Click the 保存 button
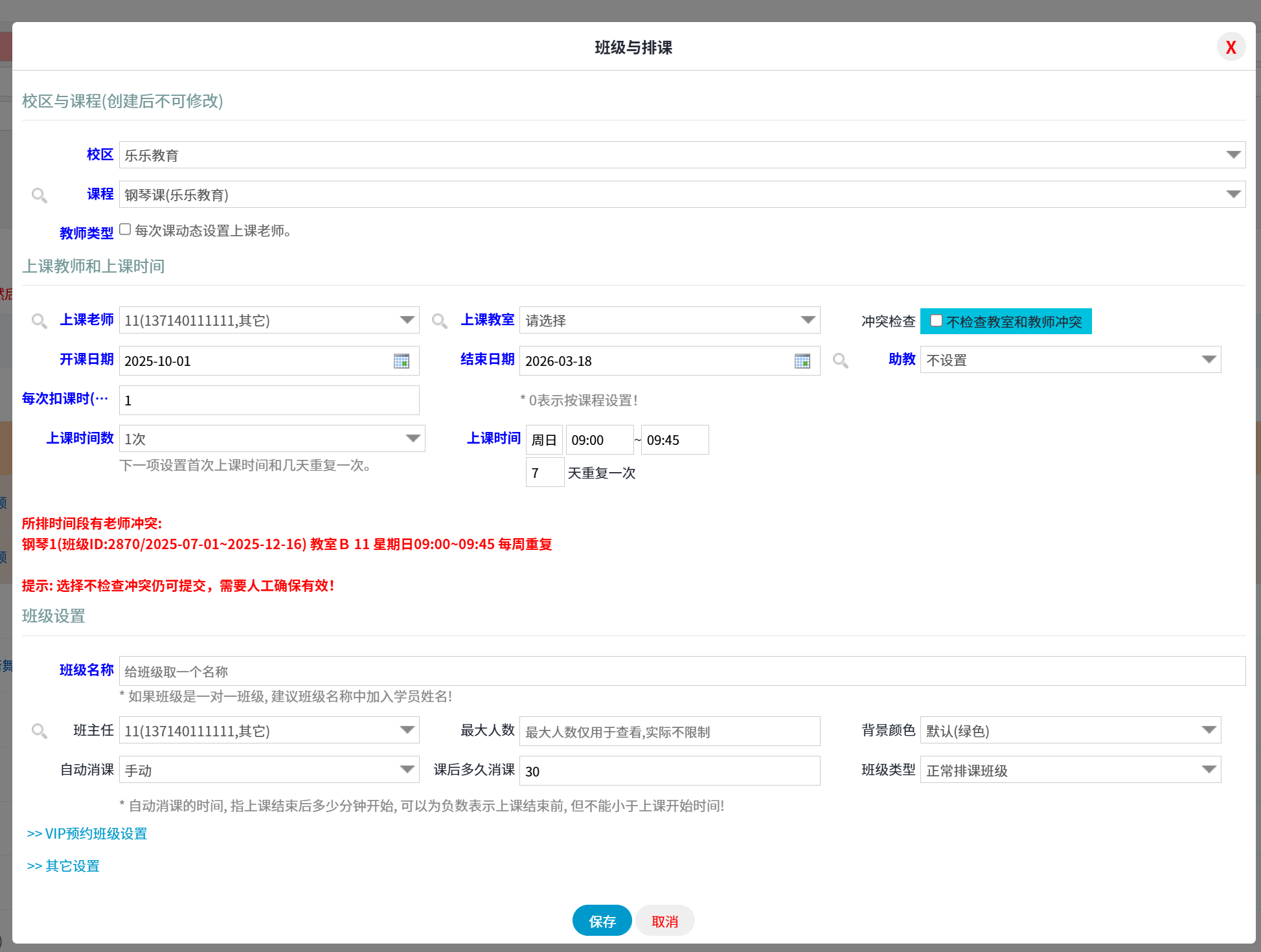The width and height of the screenshot is (1261, 952). tap(602, 920)
